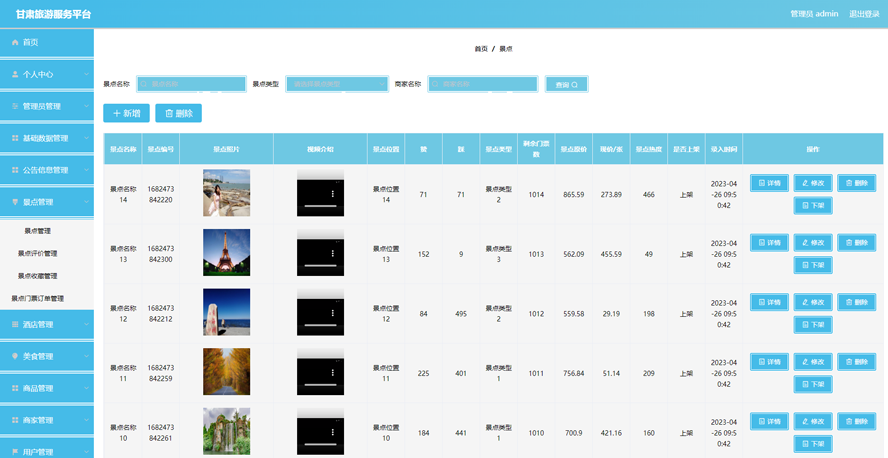Click 修改 for 景点名称13
Screen dimensions: 888x458
pos(813,242)
